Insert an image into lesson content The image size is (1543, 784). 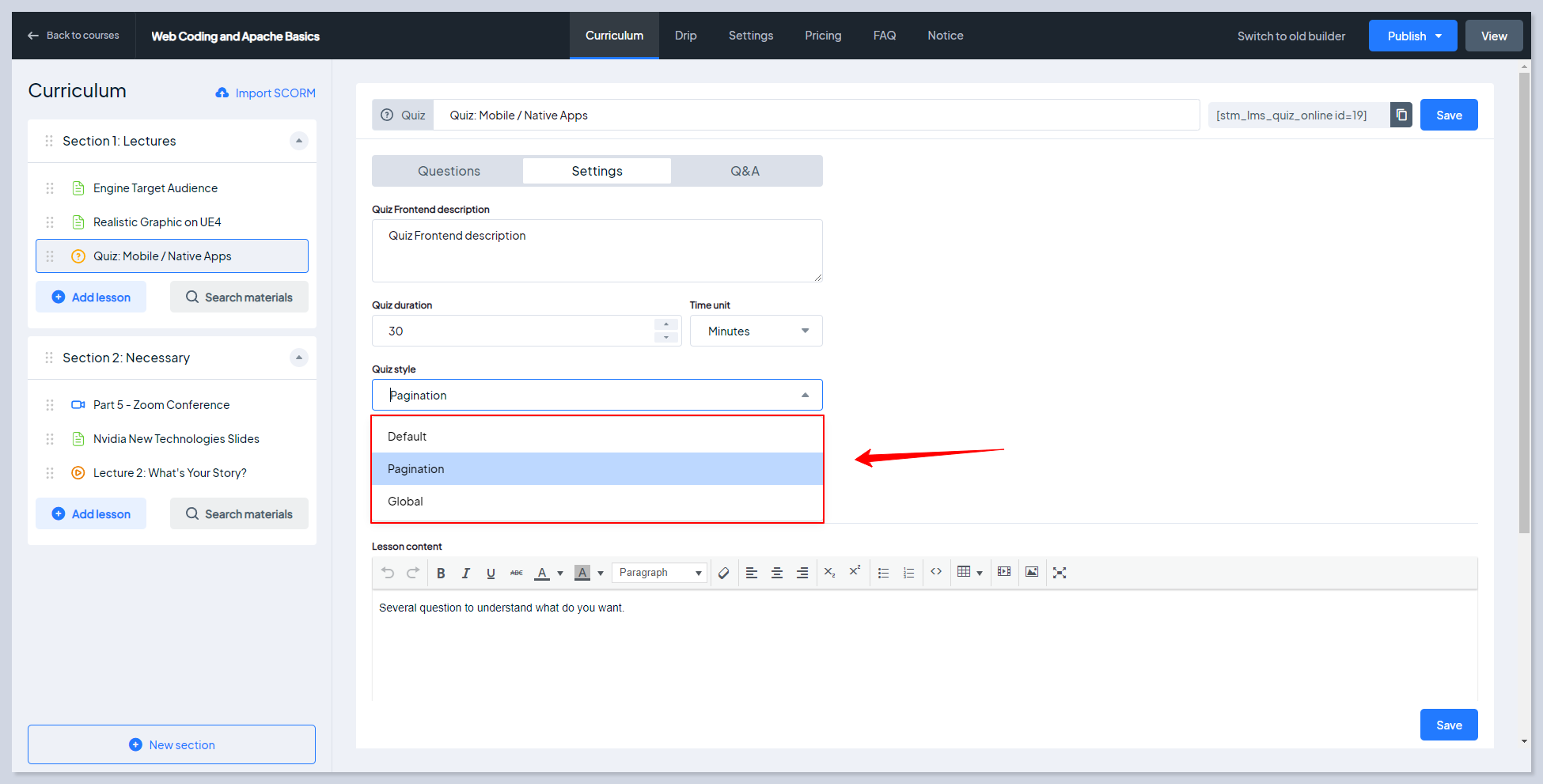pyautogui.click(x=1032, y=572)
